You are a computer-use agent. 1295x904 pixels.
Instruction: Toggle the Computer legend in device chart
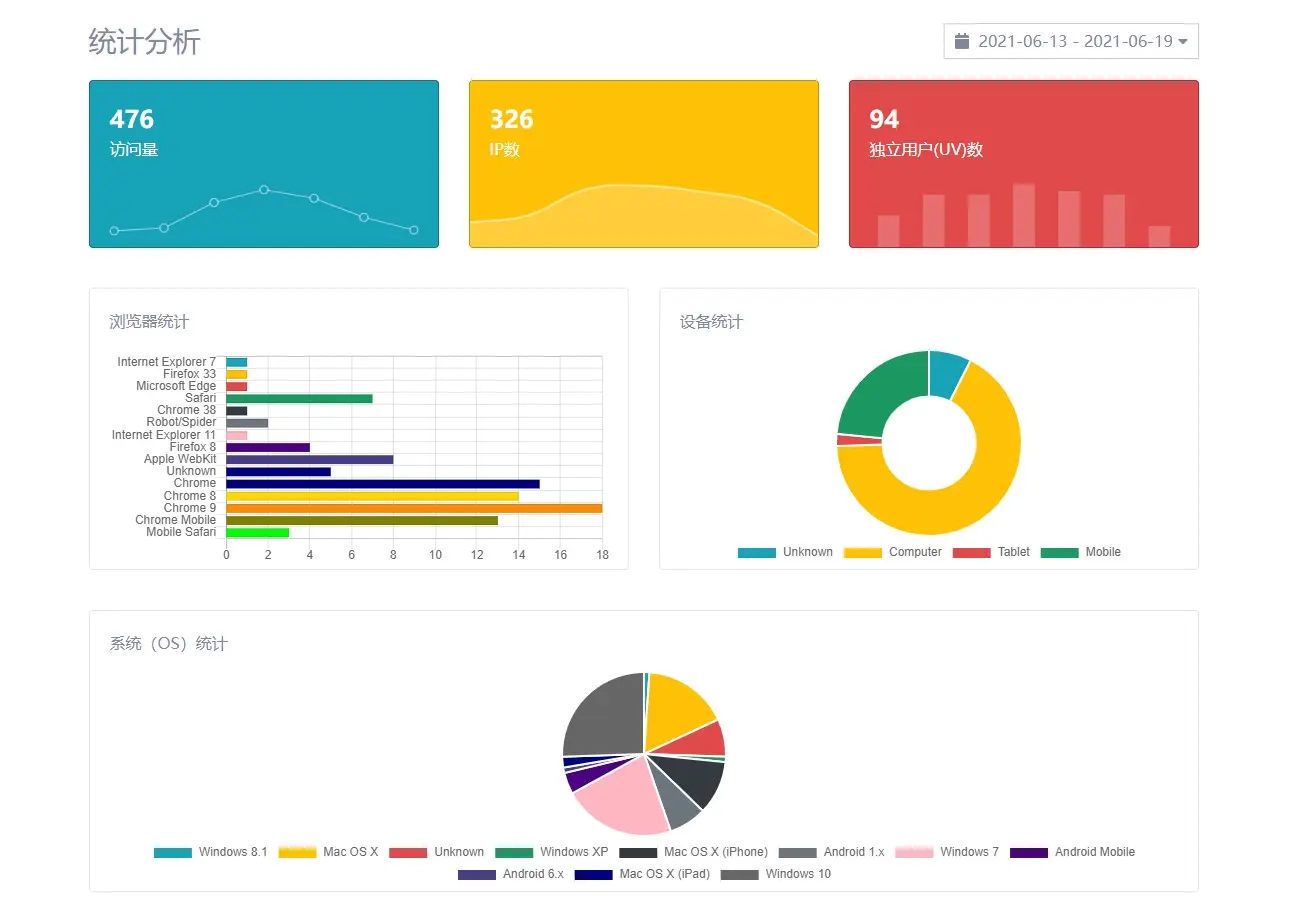pyautogui.click(x=892, y=552)
